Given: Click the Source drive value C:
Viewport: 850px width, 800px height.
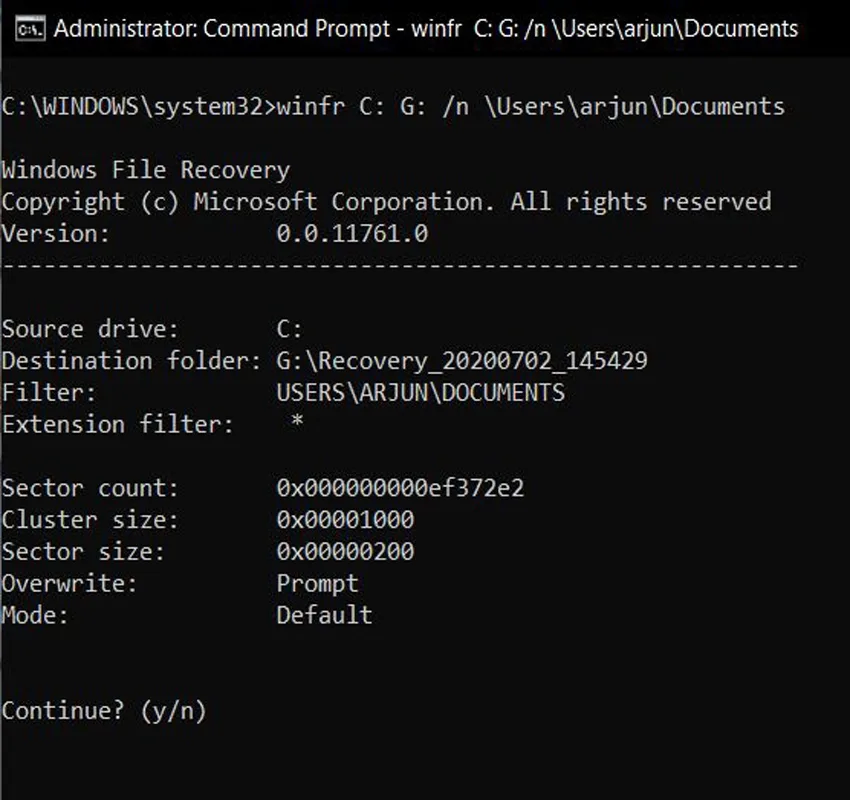Looking at the screenshot, I should click(x=289, y=329).
